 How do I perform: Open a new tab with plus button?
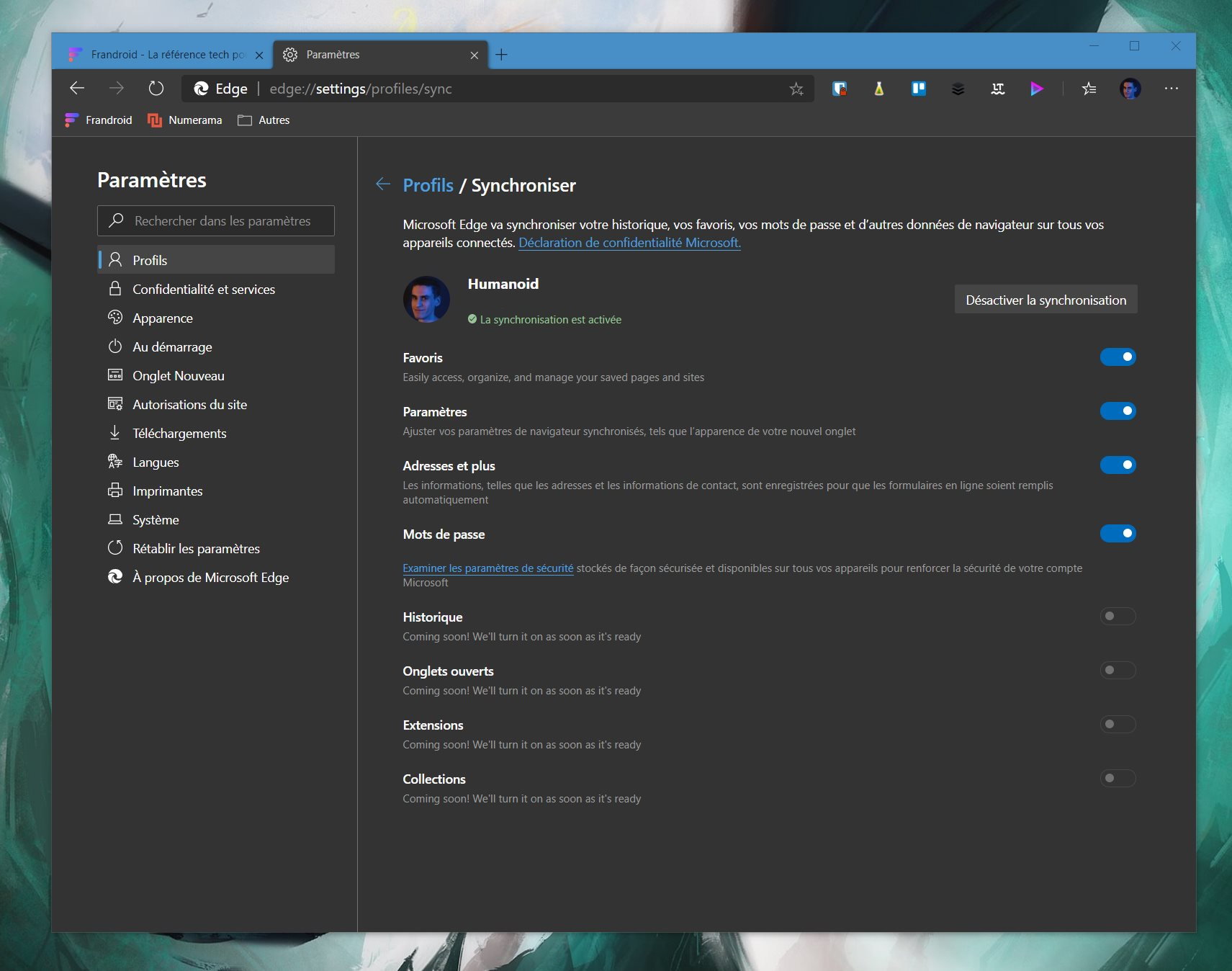click(502, 55)
